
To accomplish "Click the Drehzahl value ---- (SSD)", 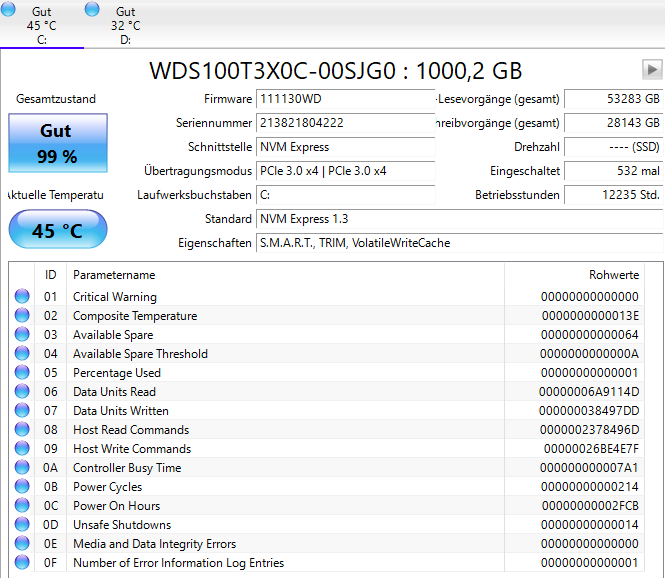I will click(614, 147).
